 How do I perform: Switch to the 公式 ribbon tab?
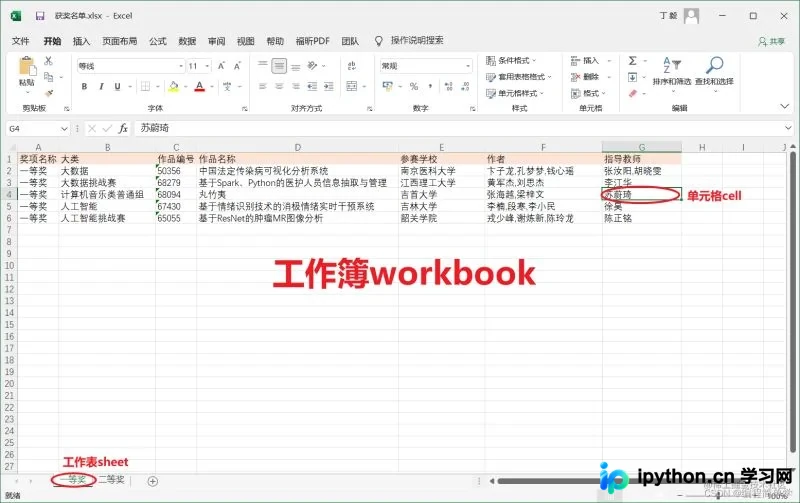point(158,41)
